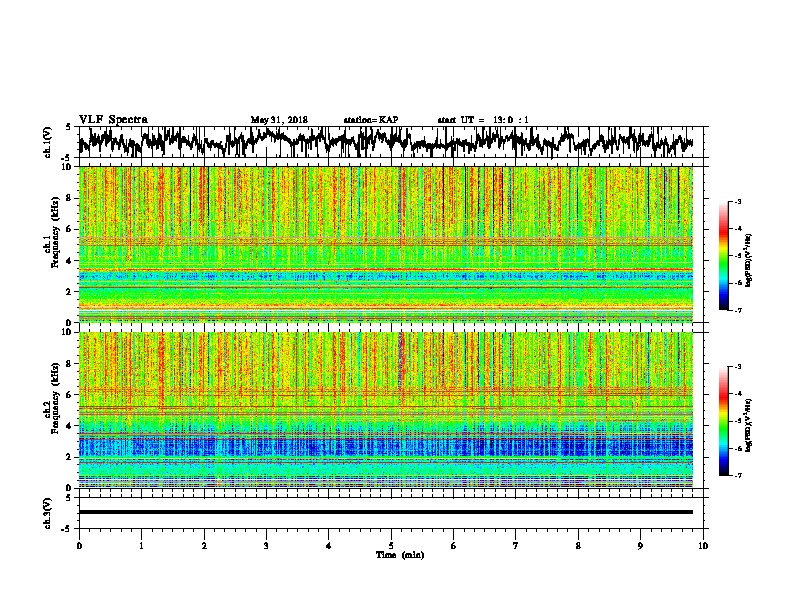
Task: Select the date text "May 31, 2018"
Action: tap(279, 120)
